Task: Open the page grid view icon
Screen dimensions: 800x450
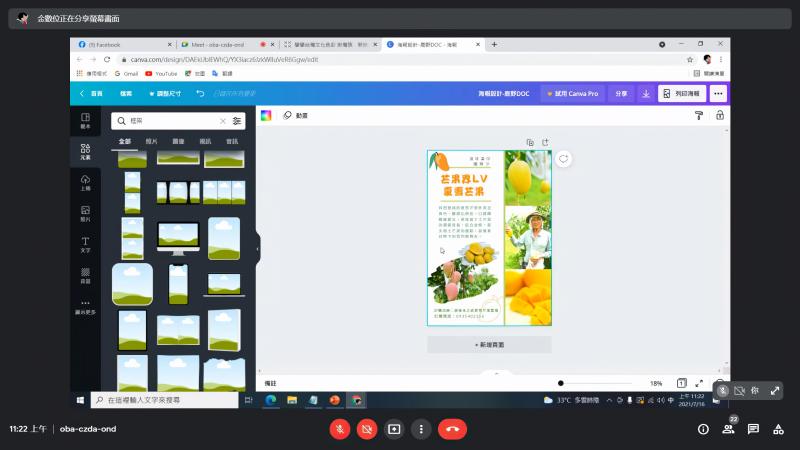Action: (x=682, y=383)
